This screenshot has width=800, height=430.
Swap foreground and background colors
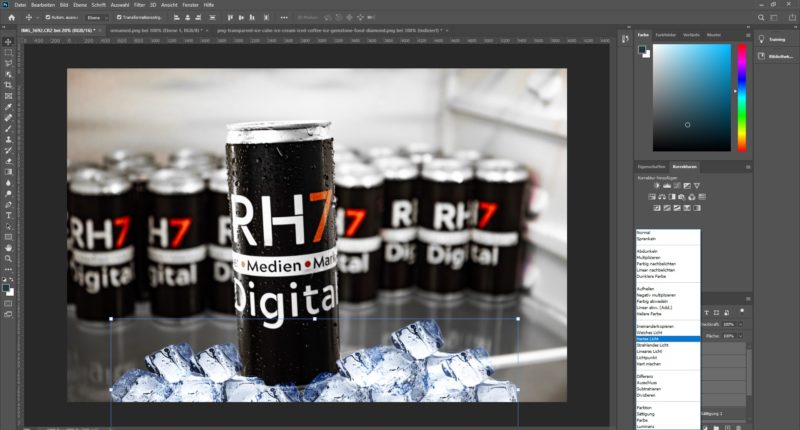(x=12, y=280)
